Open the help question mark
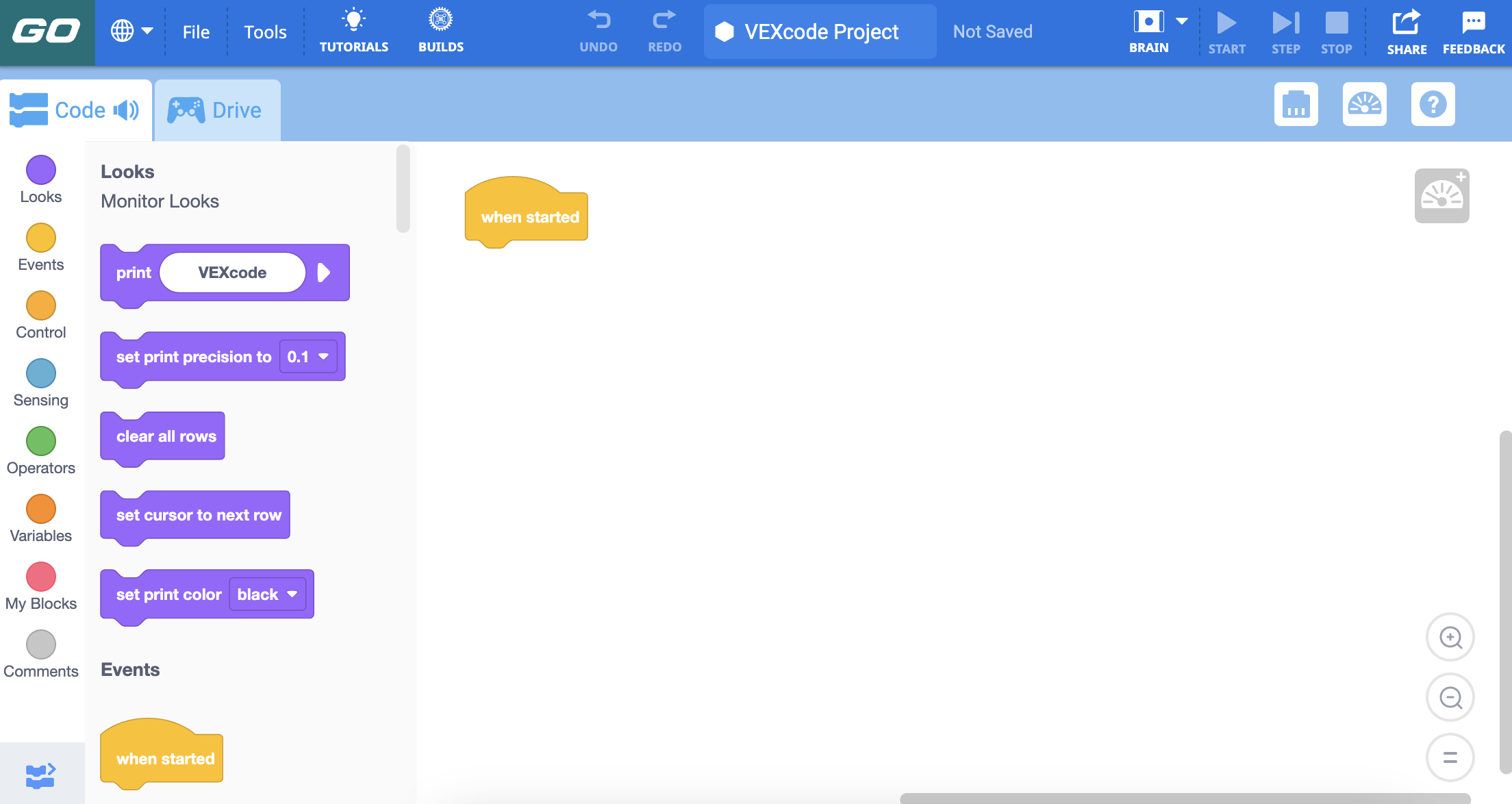The height and width of the screenshot is (804, 1512). [x=1433, y=104]
